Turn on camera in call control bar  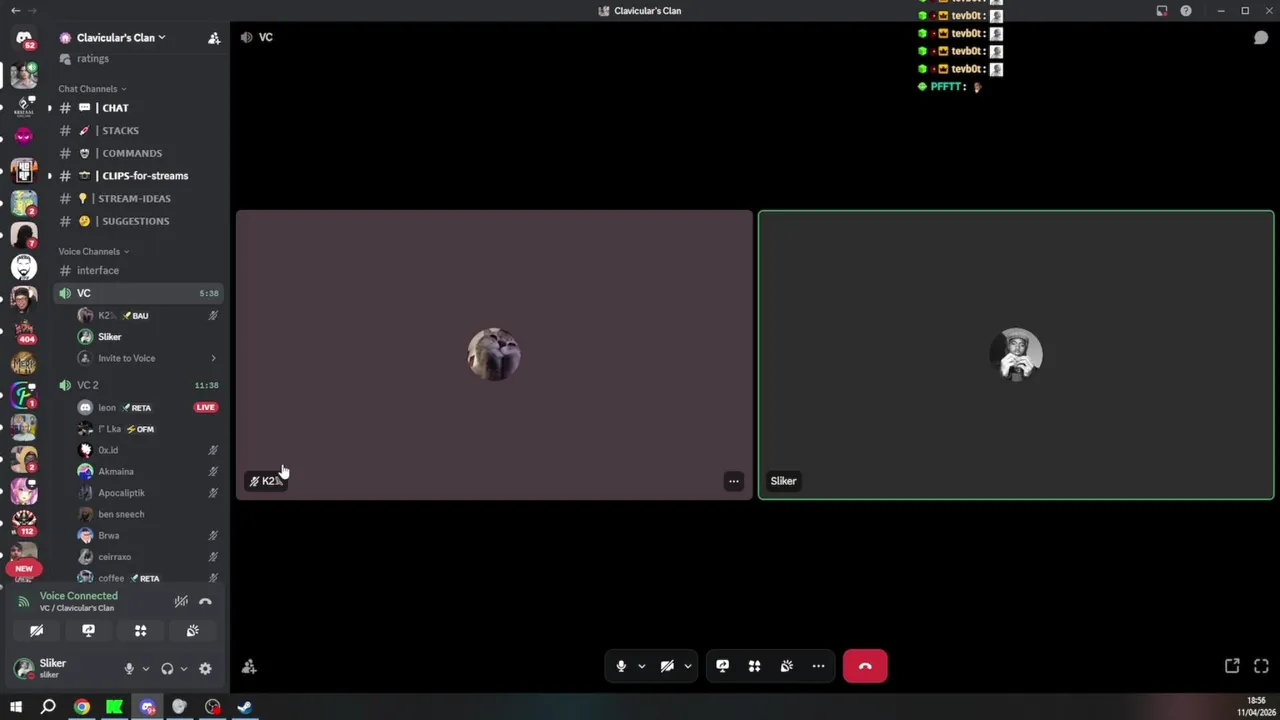click(x=667, y=666)
